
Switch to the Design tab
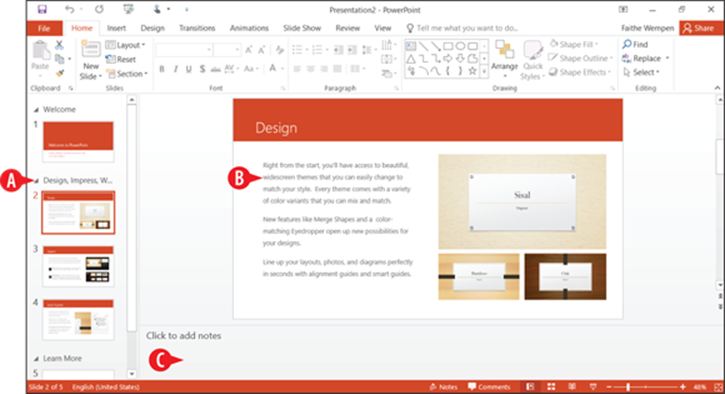[x=153, y=28]
